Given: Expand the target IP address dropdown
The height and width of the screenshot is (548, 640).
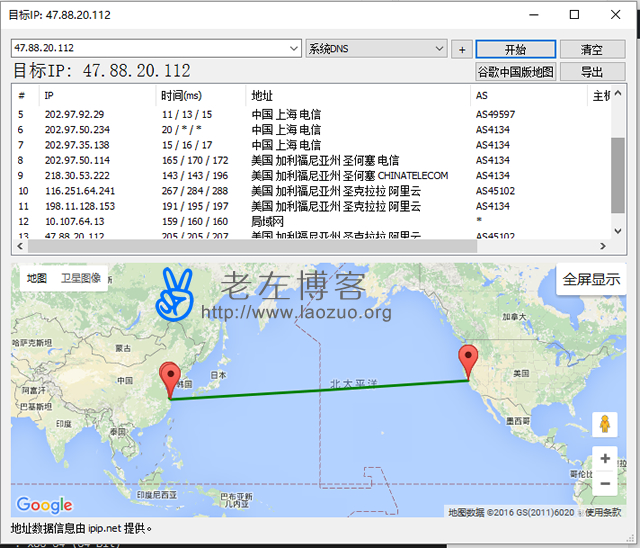Looking at the screenshot, I should pyautogui.click(x=293, y=49).
